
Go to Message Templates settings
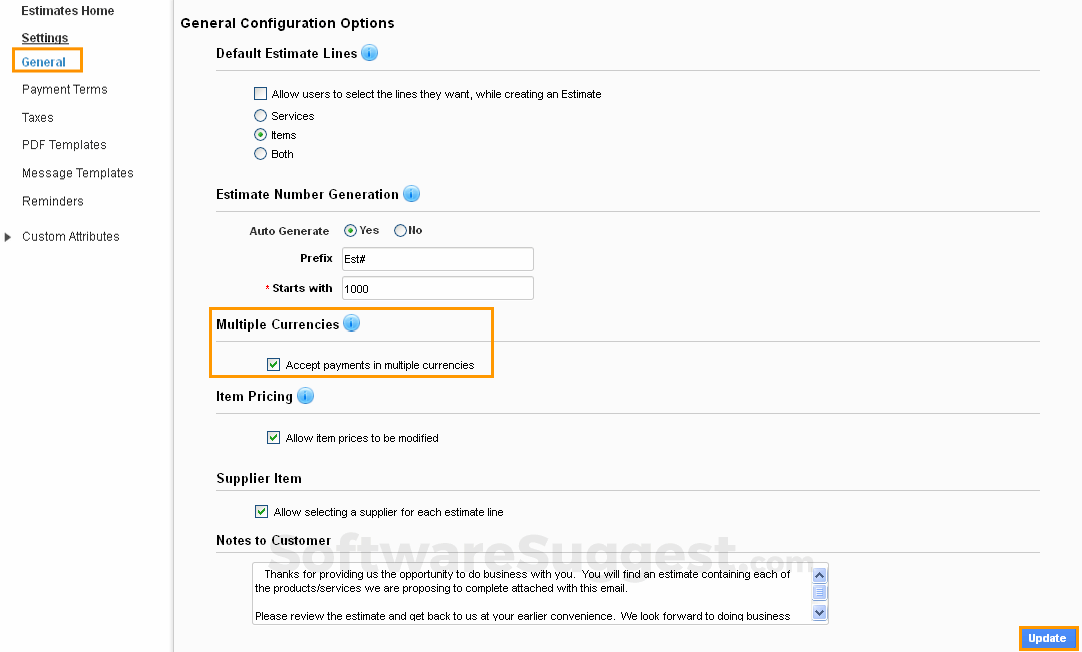[x=77, y=172]
